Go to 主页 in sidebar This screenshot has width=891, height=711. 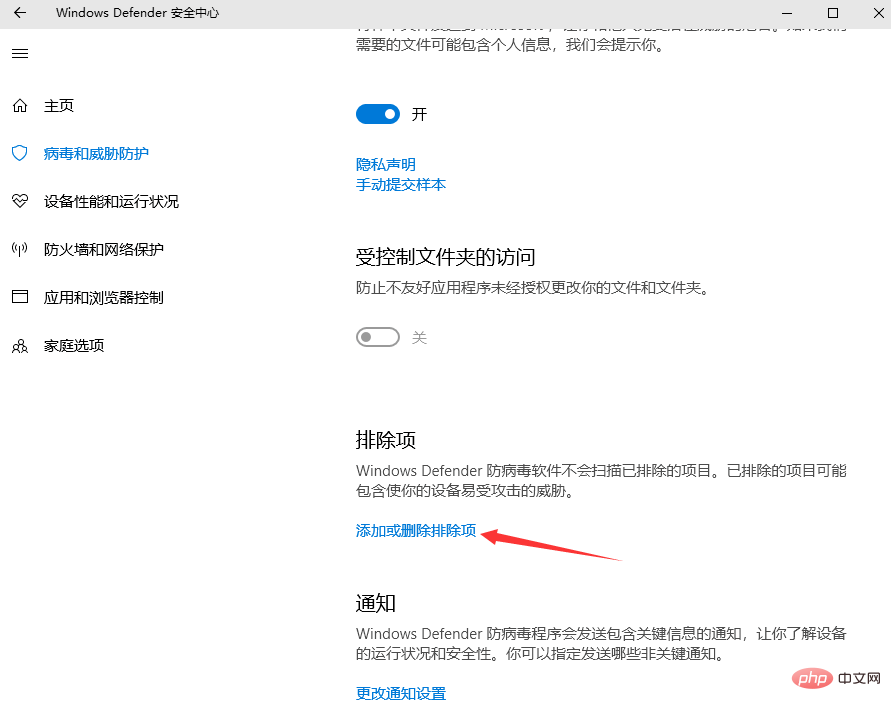click(59, 106)
